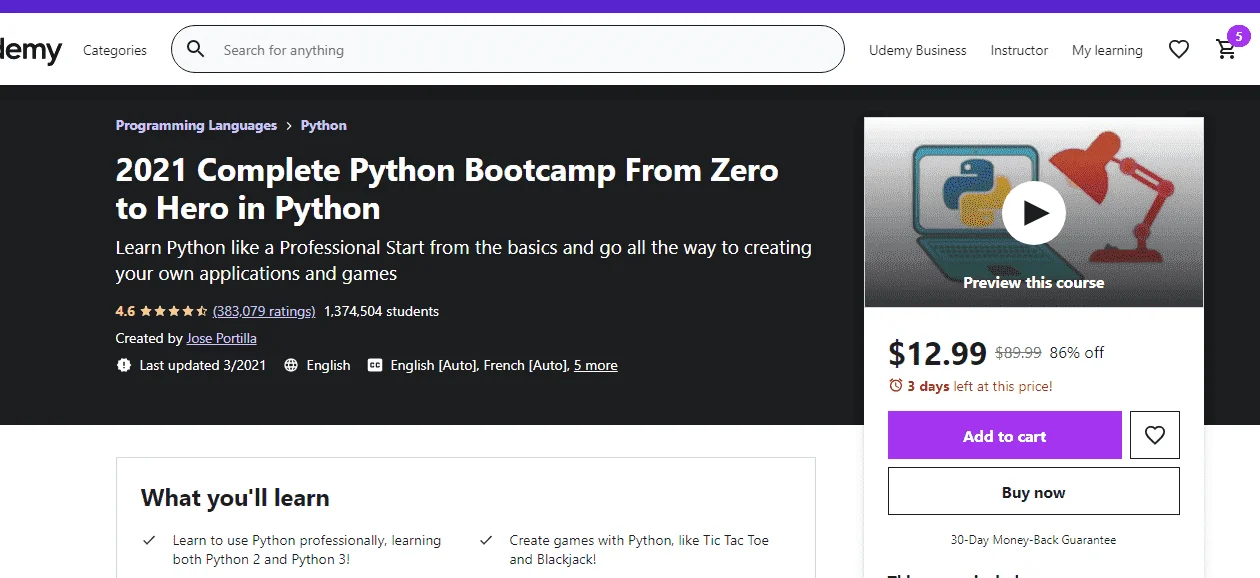The height and width of the screenshot is (578, 1260).
Task: Go to Python breadcrumb
Action: [324, 125]
